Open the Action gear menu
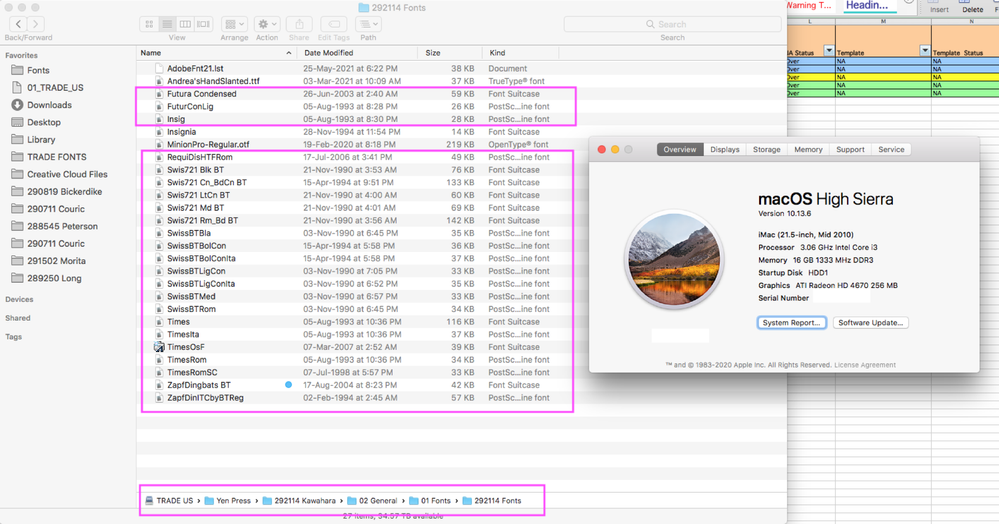This screenshot has height=524, width=999. [267, 24]
